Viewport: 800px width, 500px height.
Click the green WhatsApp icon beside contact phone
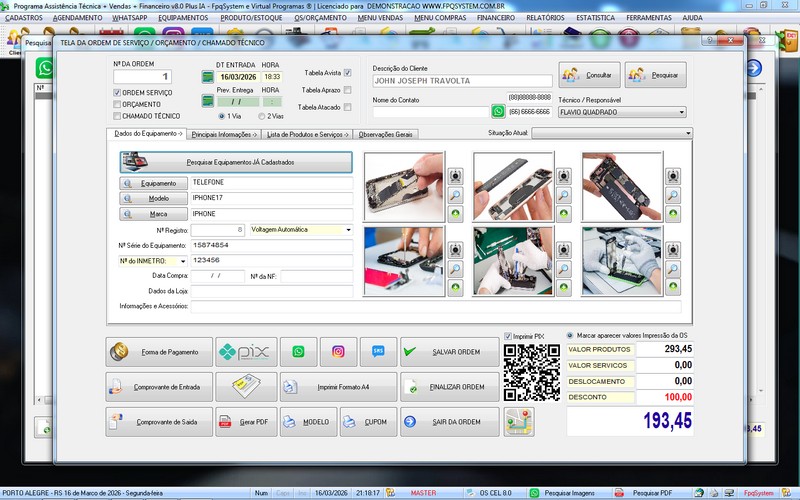pos(498,112)
